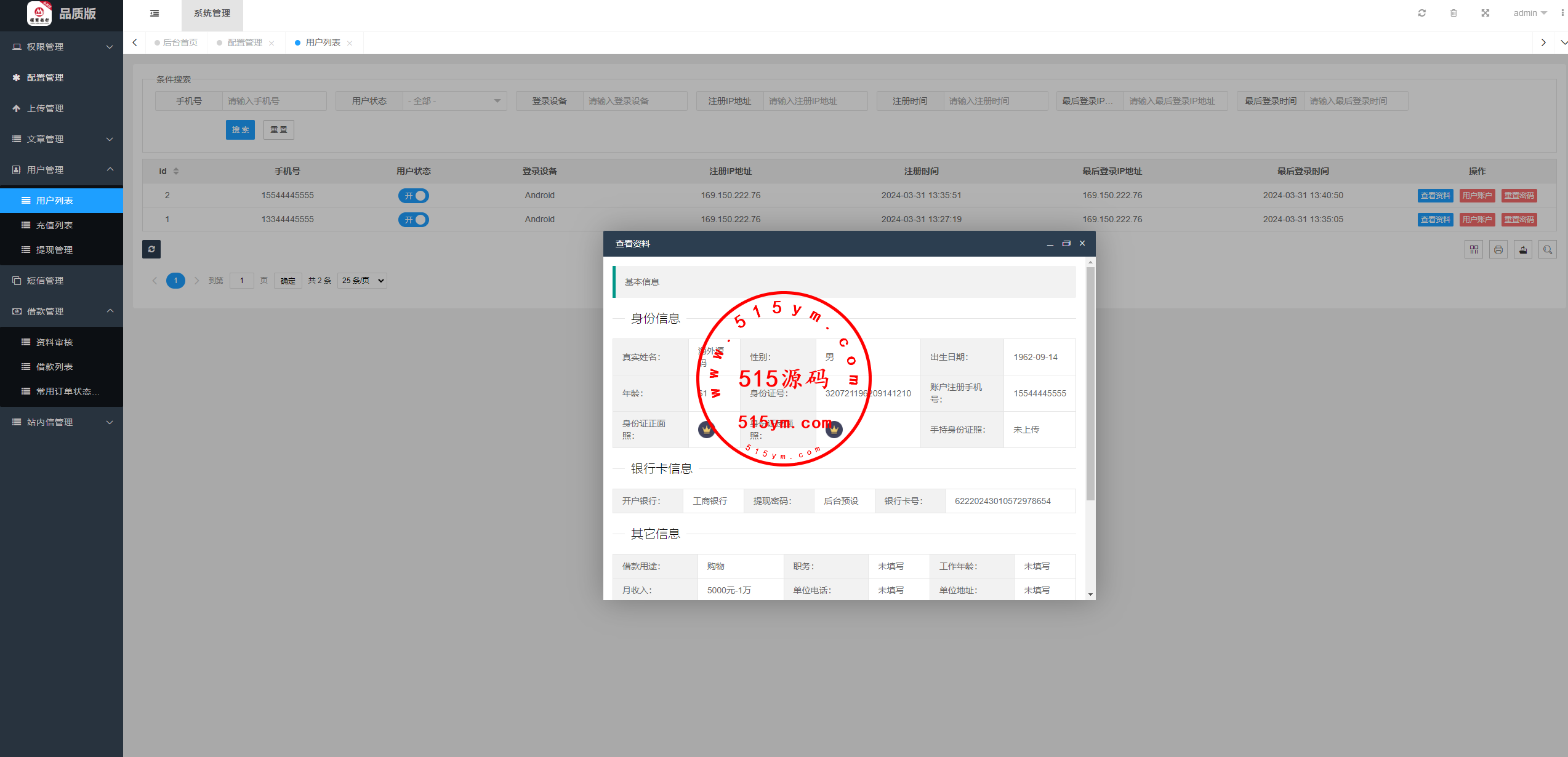
Task: Toggle user status switch for 13344445555
Action: [x=414, y=220]
